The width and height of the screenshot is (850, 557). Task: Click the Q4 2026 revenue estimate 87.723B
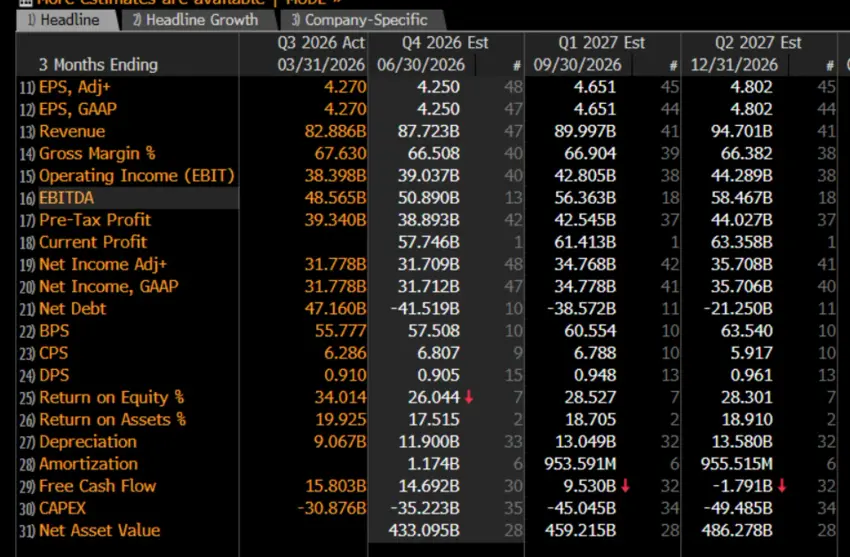click(x=428, y=131)
